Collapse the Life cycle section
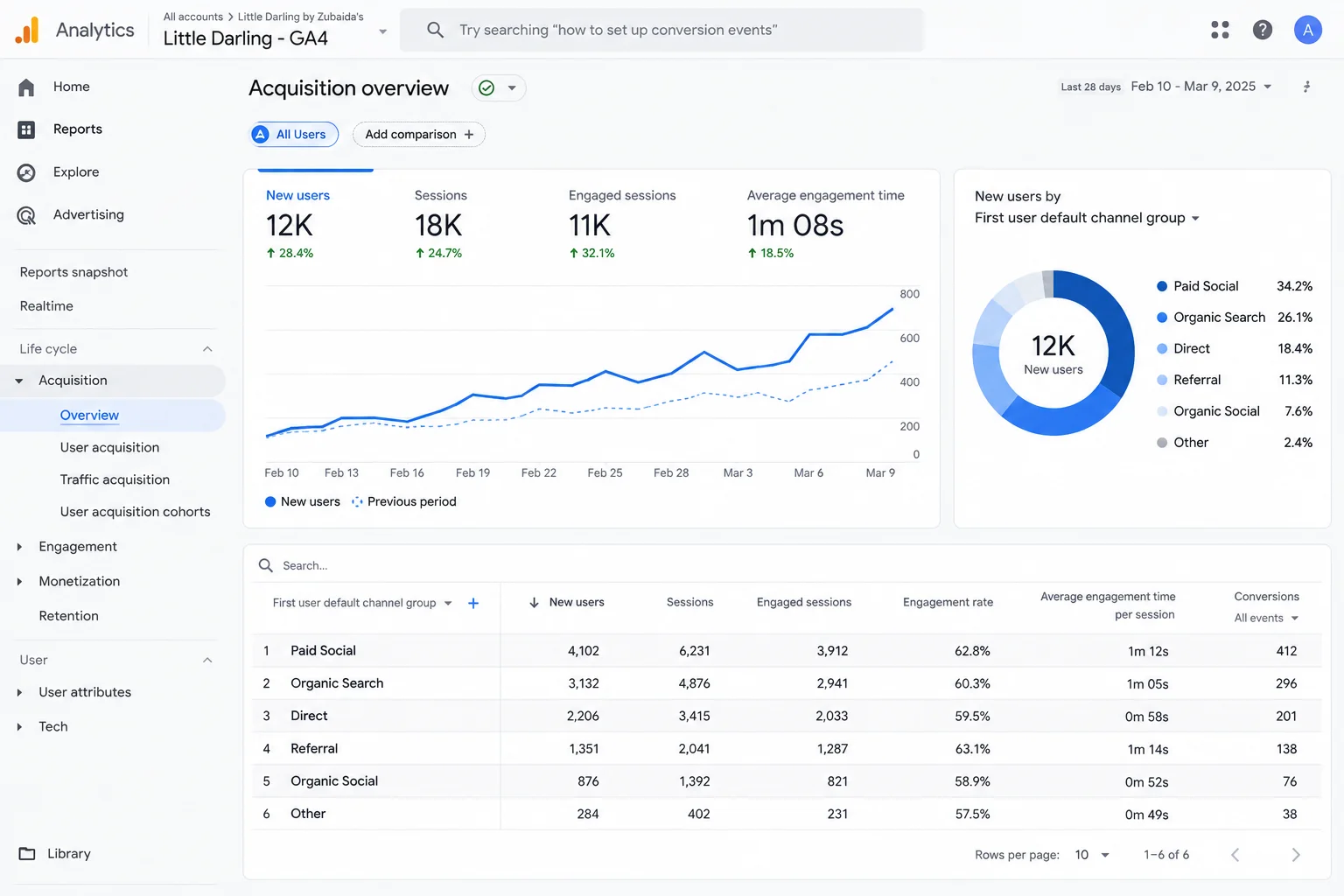Screen dimensions: 1344x896 [207, 349]
